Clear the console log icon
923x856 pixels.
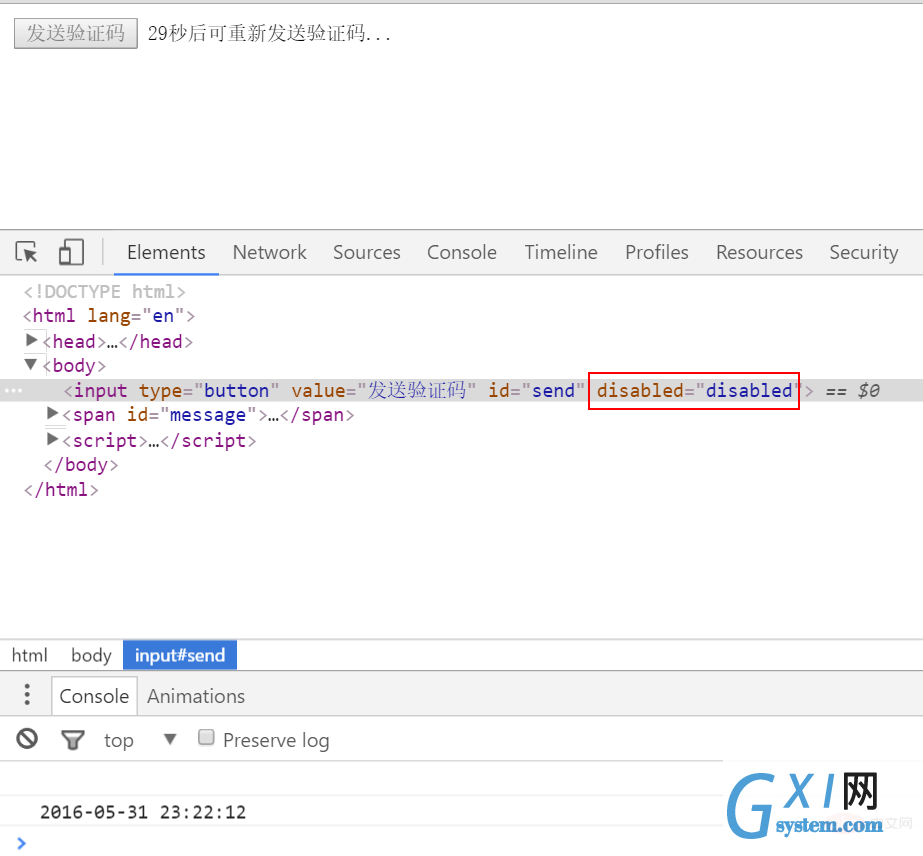tap(27, 738)
